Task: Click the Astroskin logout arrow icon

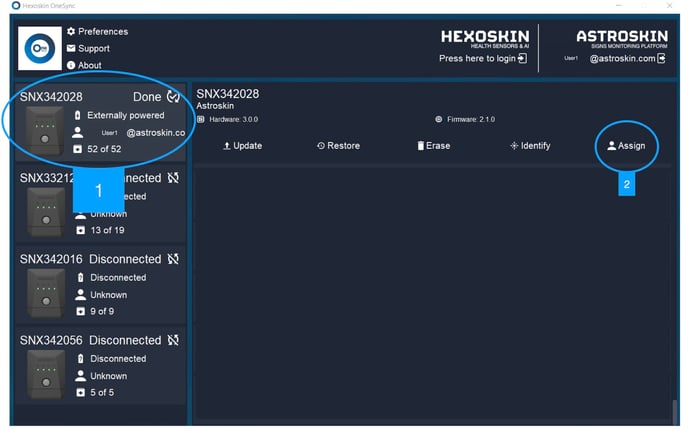Action: click(662, 58)
